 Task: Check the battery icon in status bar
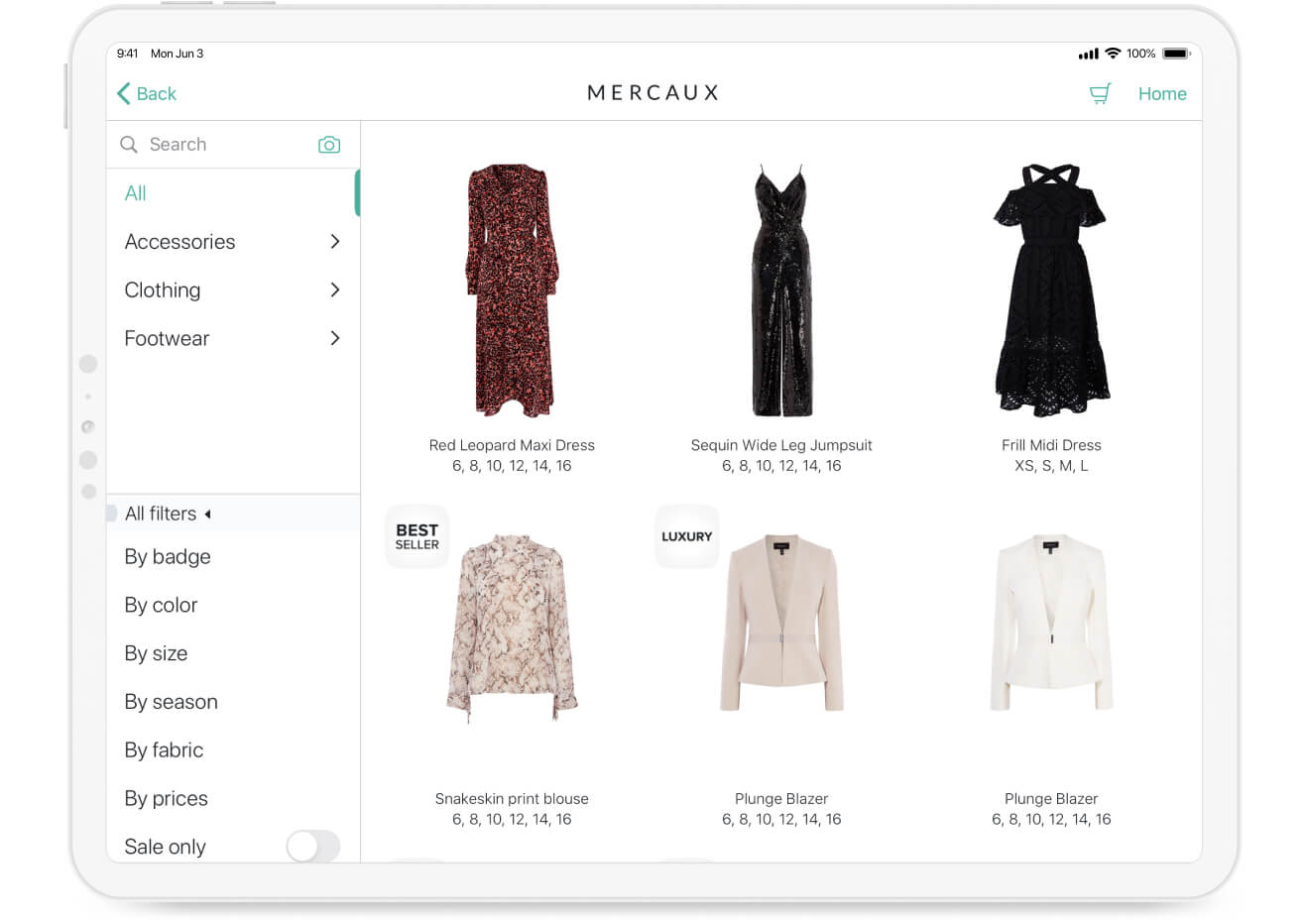pyautogui.click(x=1176, y=54)
